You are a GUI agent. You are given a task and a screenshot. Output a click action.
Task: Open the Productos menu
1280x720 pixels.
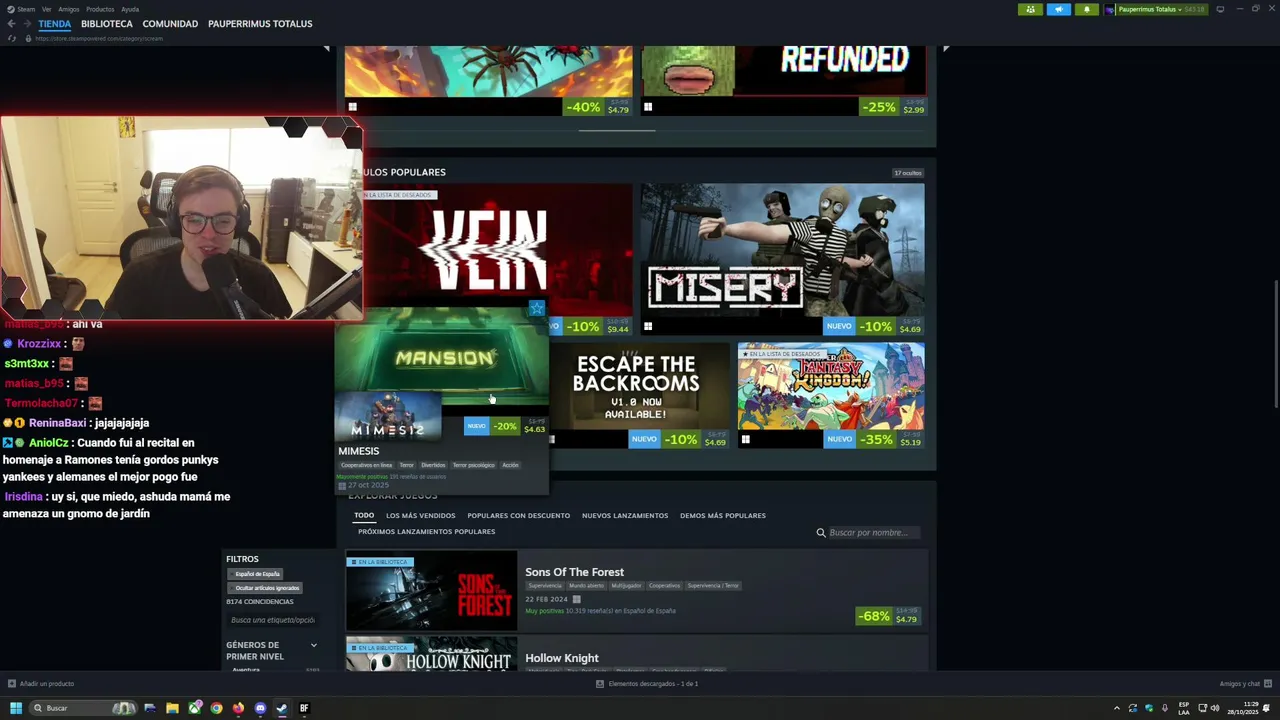click(x=100, y=9)
